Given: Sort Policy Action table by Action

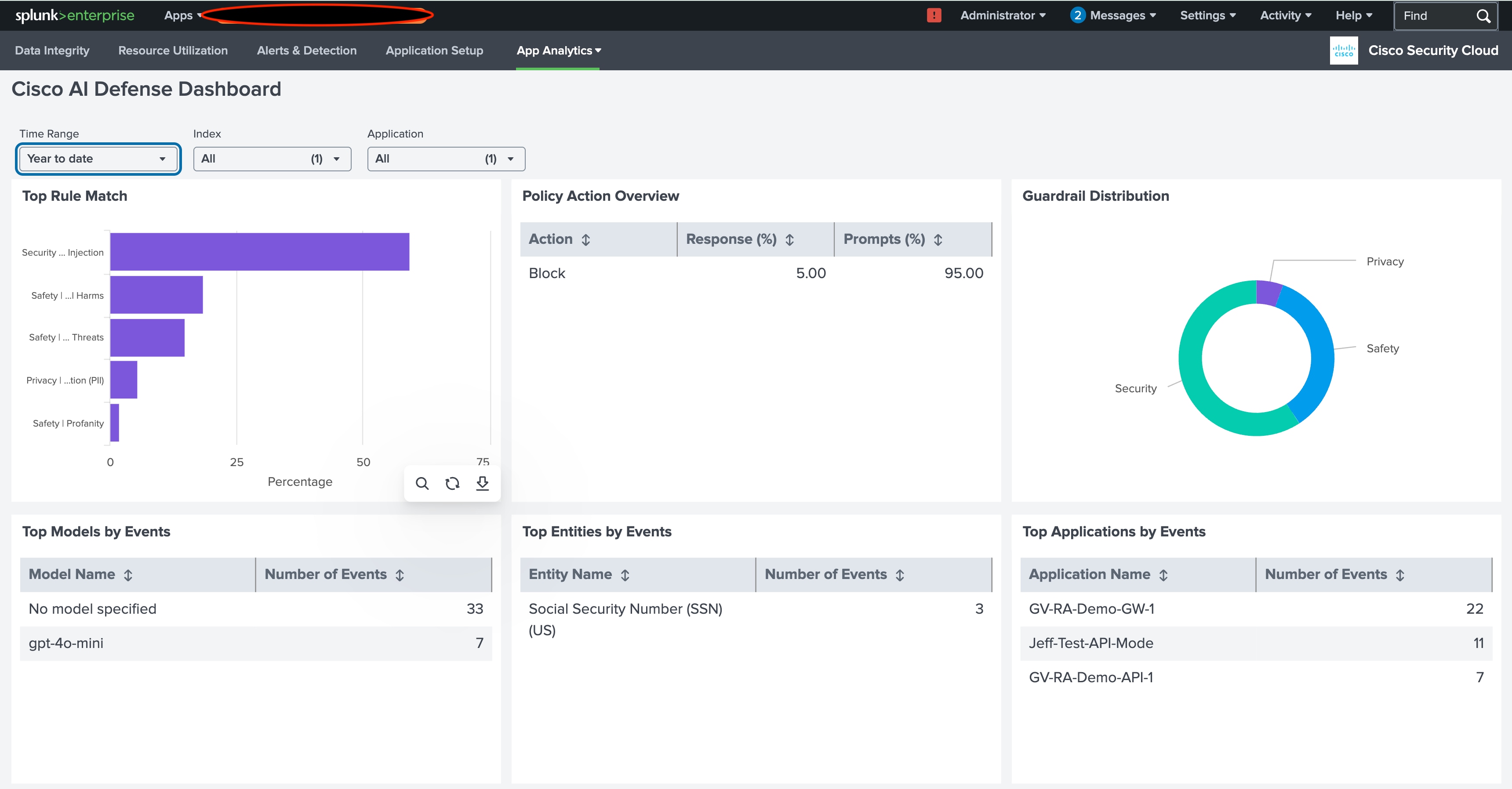Looking at the screenshot, I should (586, 239).
